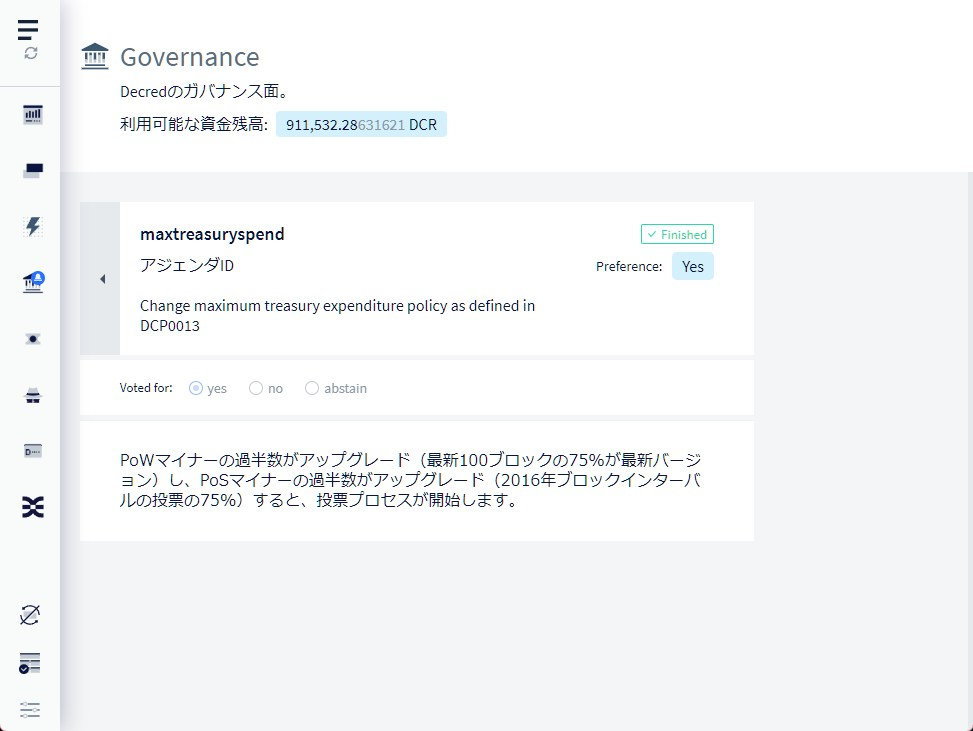Click the Preference "Yes" badge
This screenshot has width=973, height=731.
pos(693,267)
